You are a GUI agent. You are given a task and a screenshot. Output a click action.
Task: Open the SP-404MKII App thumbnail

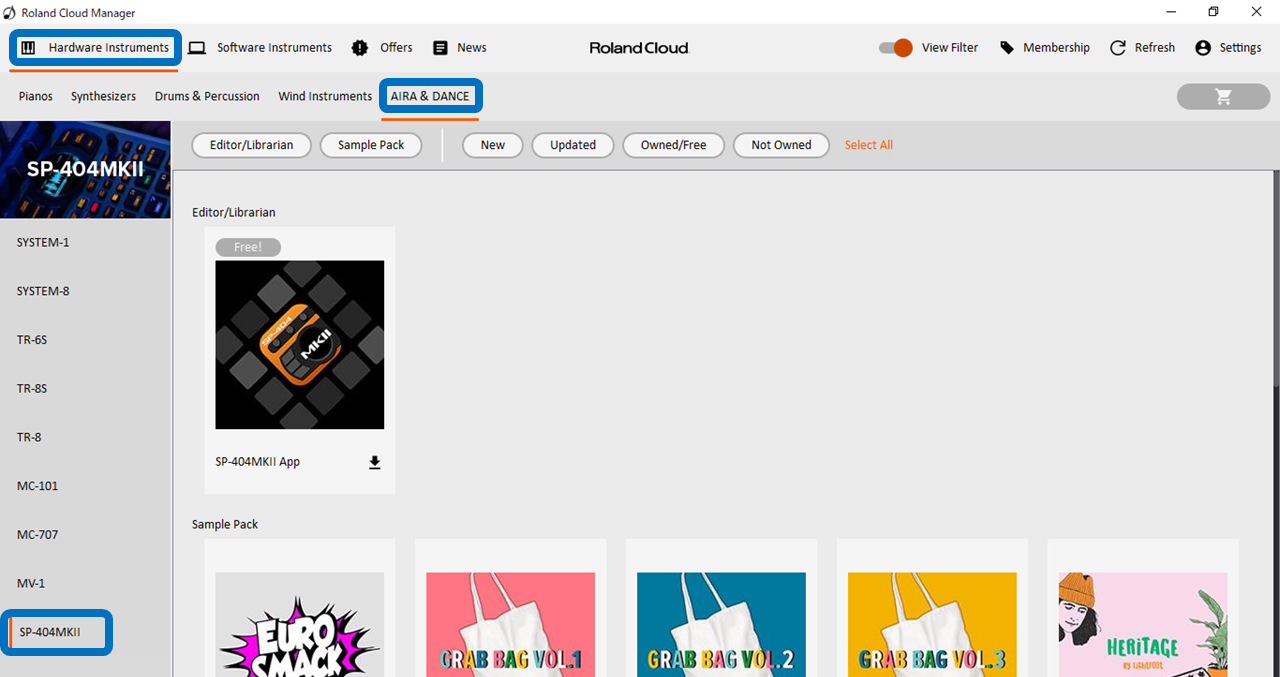pos(300,345)
